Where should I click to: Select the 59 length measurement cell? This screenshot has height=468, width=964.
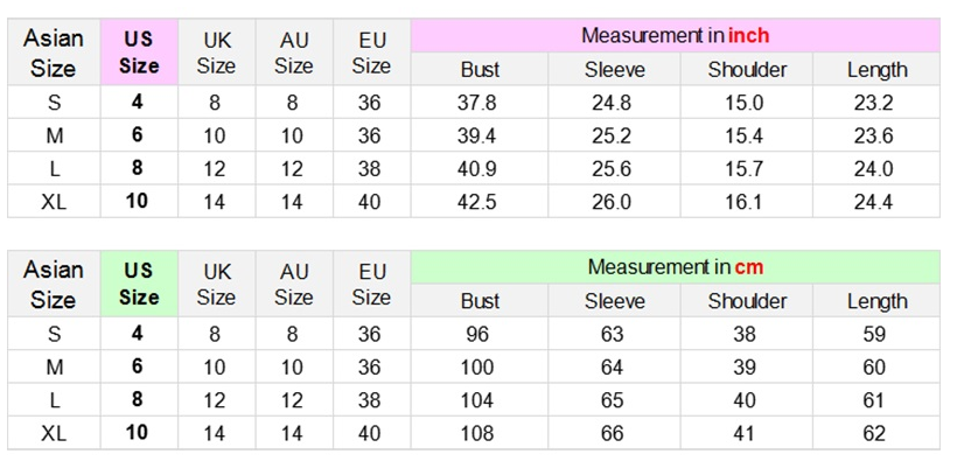874,334
